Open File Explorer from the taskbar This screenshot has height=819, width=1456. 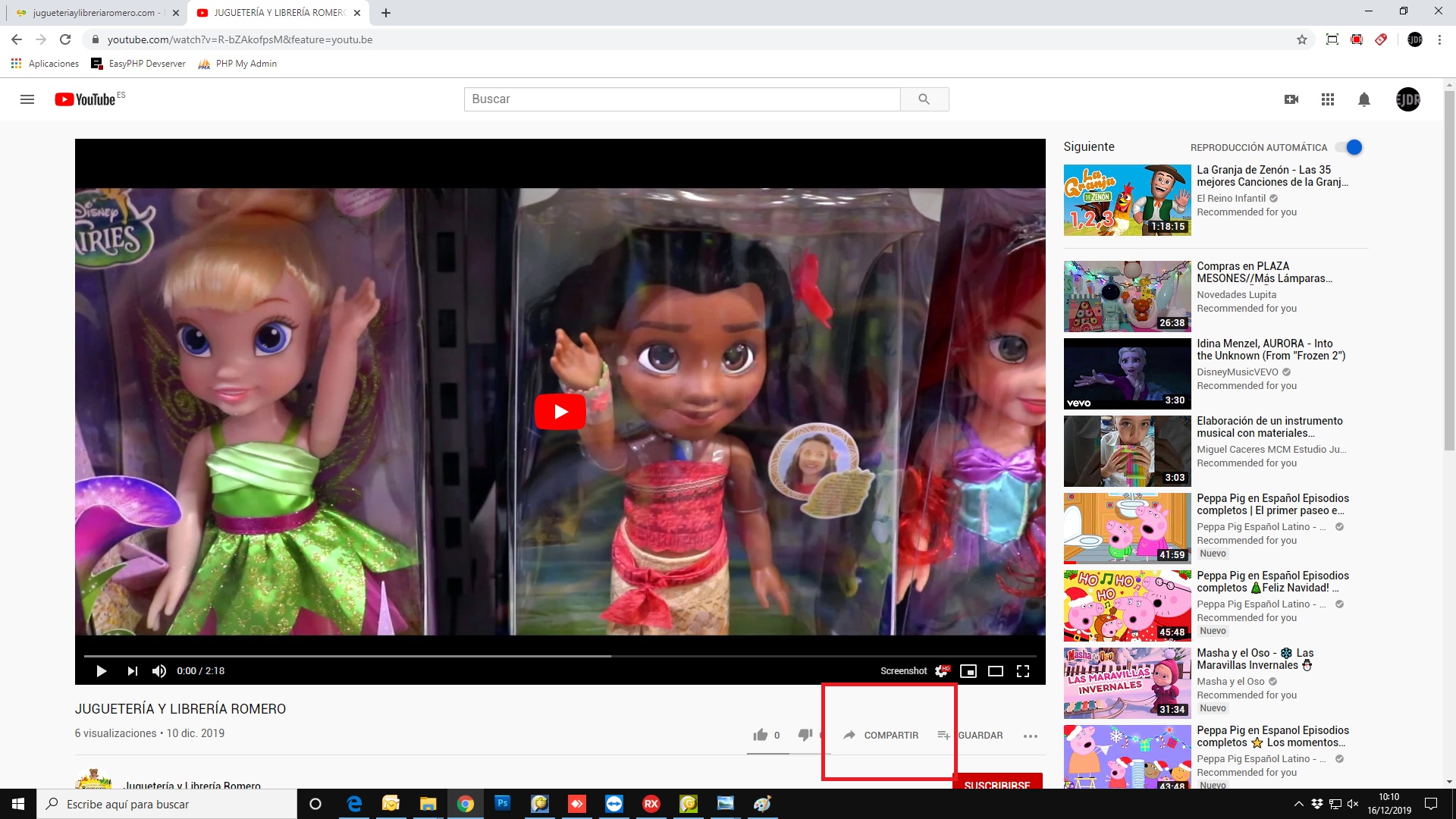click(428, 804)
